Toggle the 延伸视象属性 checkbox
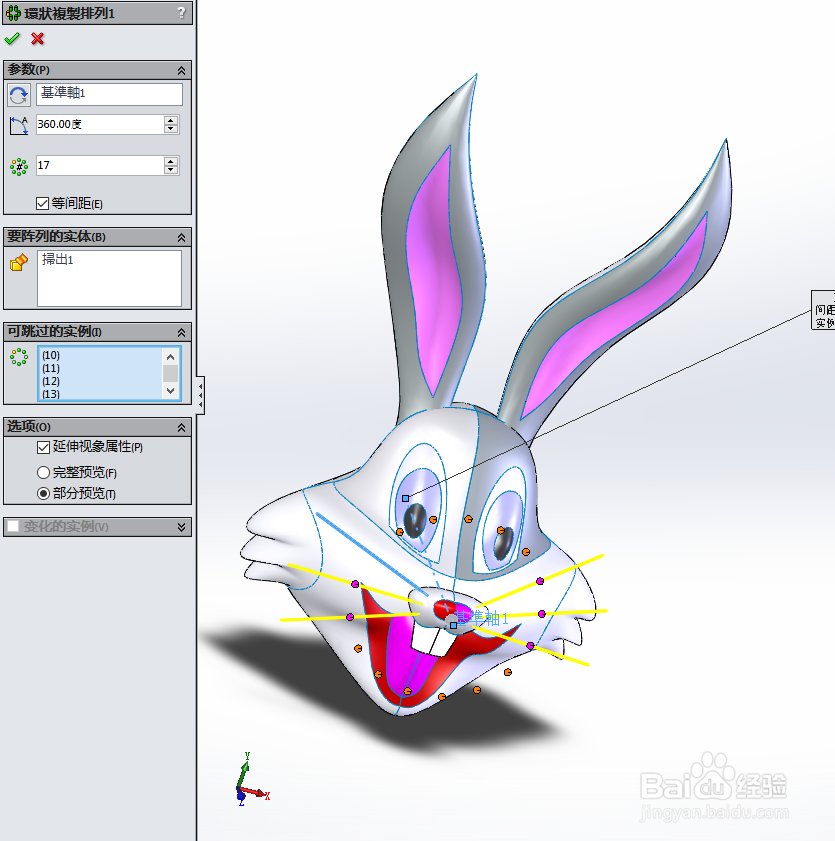The image size is (835, 841). (43, 447)
